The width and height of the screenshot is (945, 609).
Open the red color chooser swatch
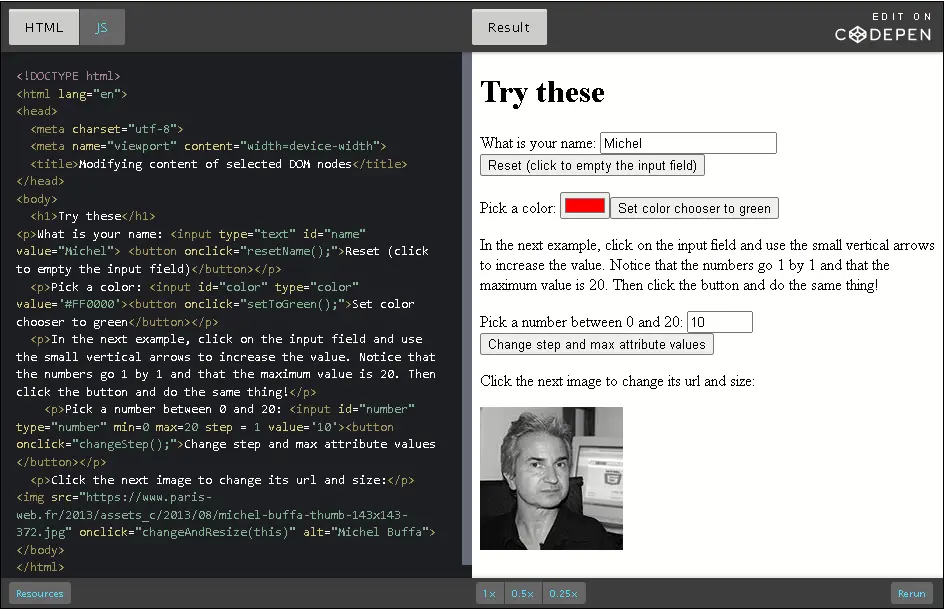pyautogui.click(x=585, y=206)
